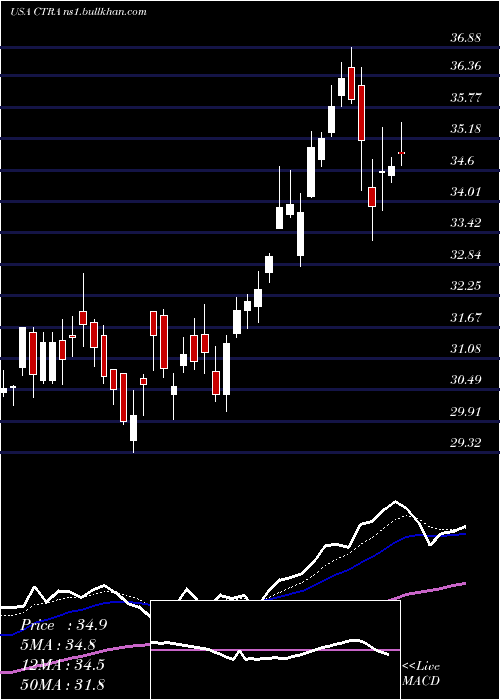500x700 pixels.
Task: Click the 34.01 price axis label
Action: click(x=466, y=192)
